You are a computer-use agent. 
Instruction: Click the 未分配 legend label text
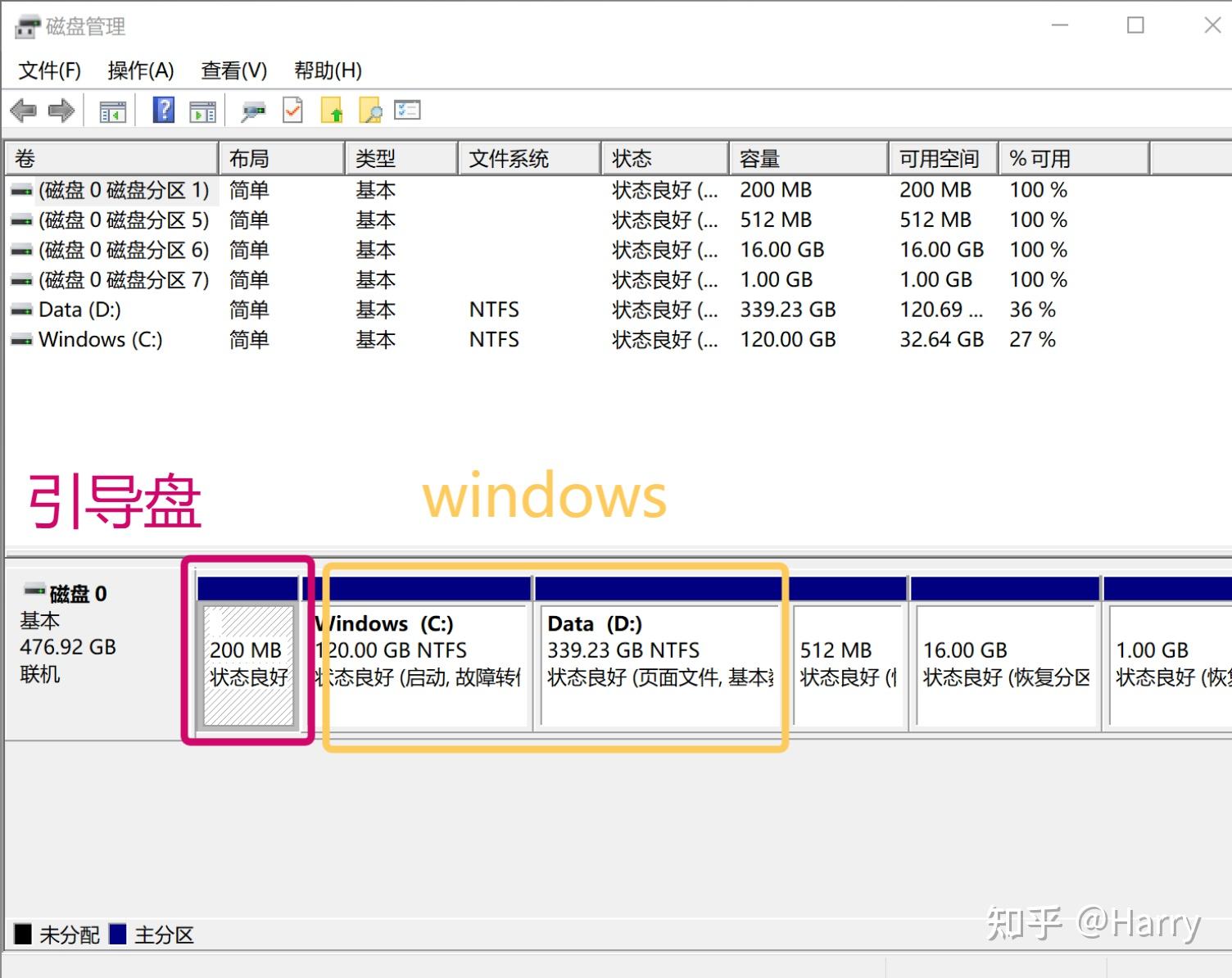(x=70, y=935)
